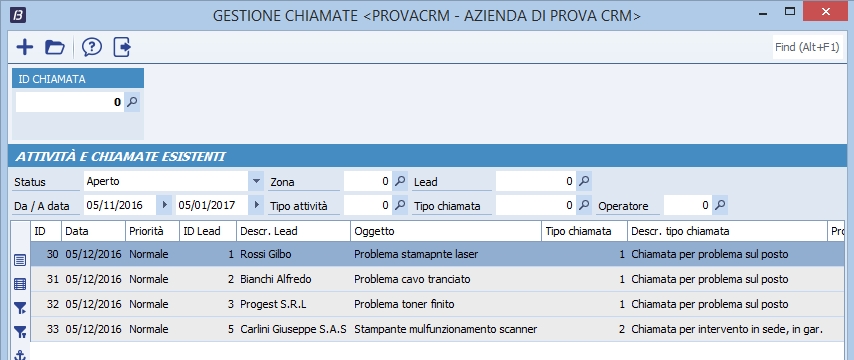Image resolution: width=854 pixels, height=360 pixels.
Task: Click the Operatore search magnifier
Action: [x=719, y=205]
